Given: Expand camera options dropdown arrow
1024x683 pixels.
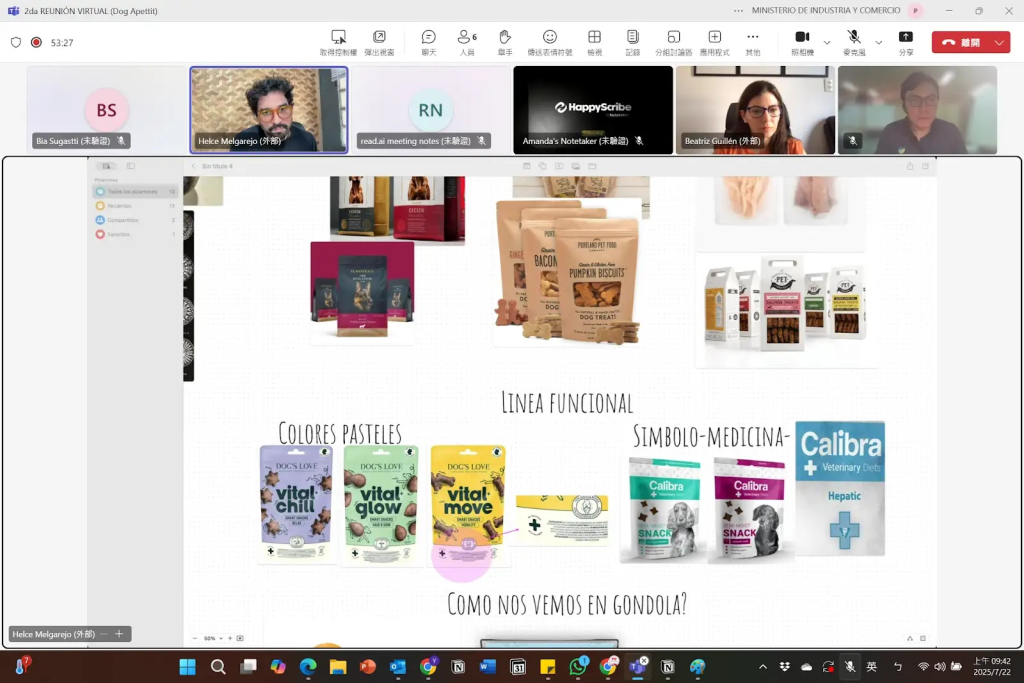Looking at the screenshot, I should pyautogui.click(x=827, y=43).
